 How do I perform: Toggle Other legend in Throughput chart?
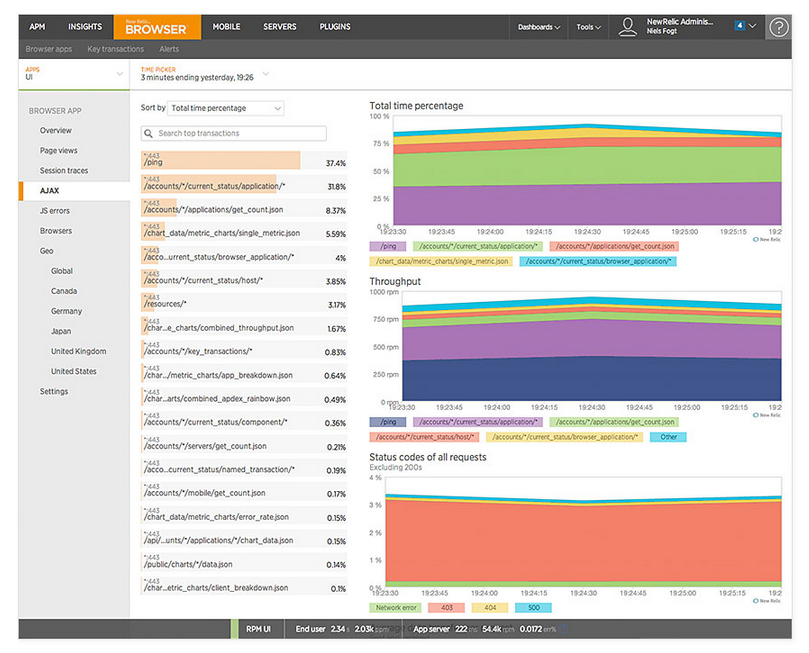click(668, 437)
